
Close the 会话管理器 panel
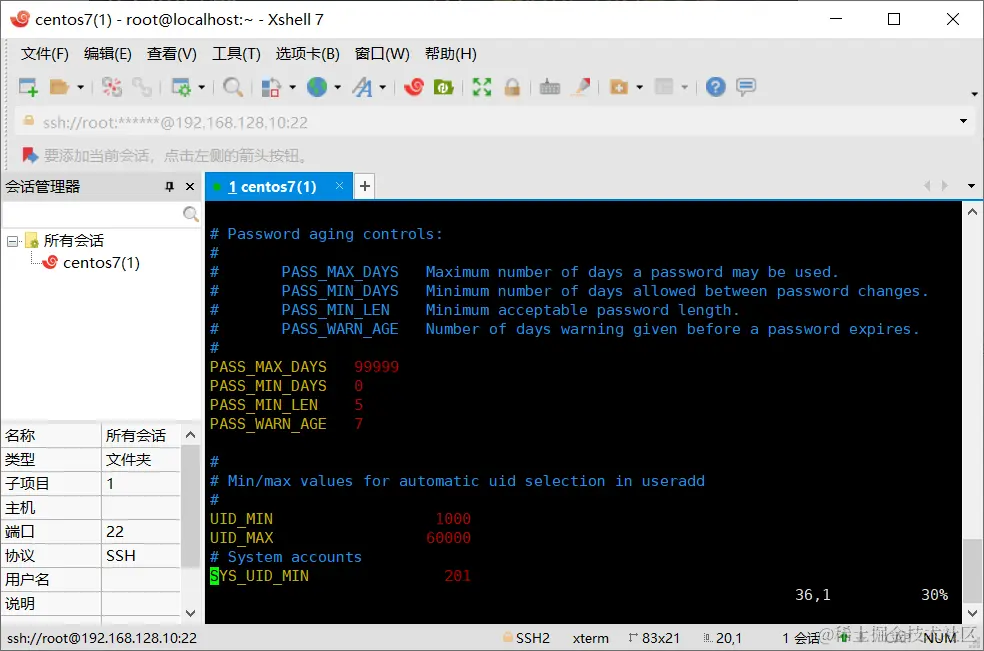pyautogui.click(x=190, y=186)
